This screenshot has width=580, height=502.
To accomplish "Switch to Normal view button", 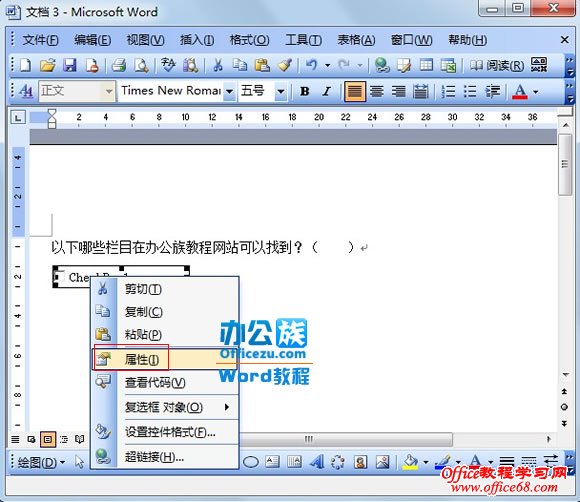I will click(15, 439).
